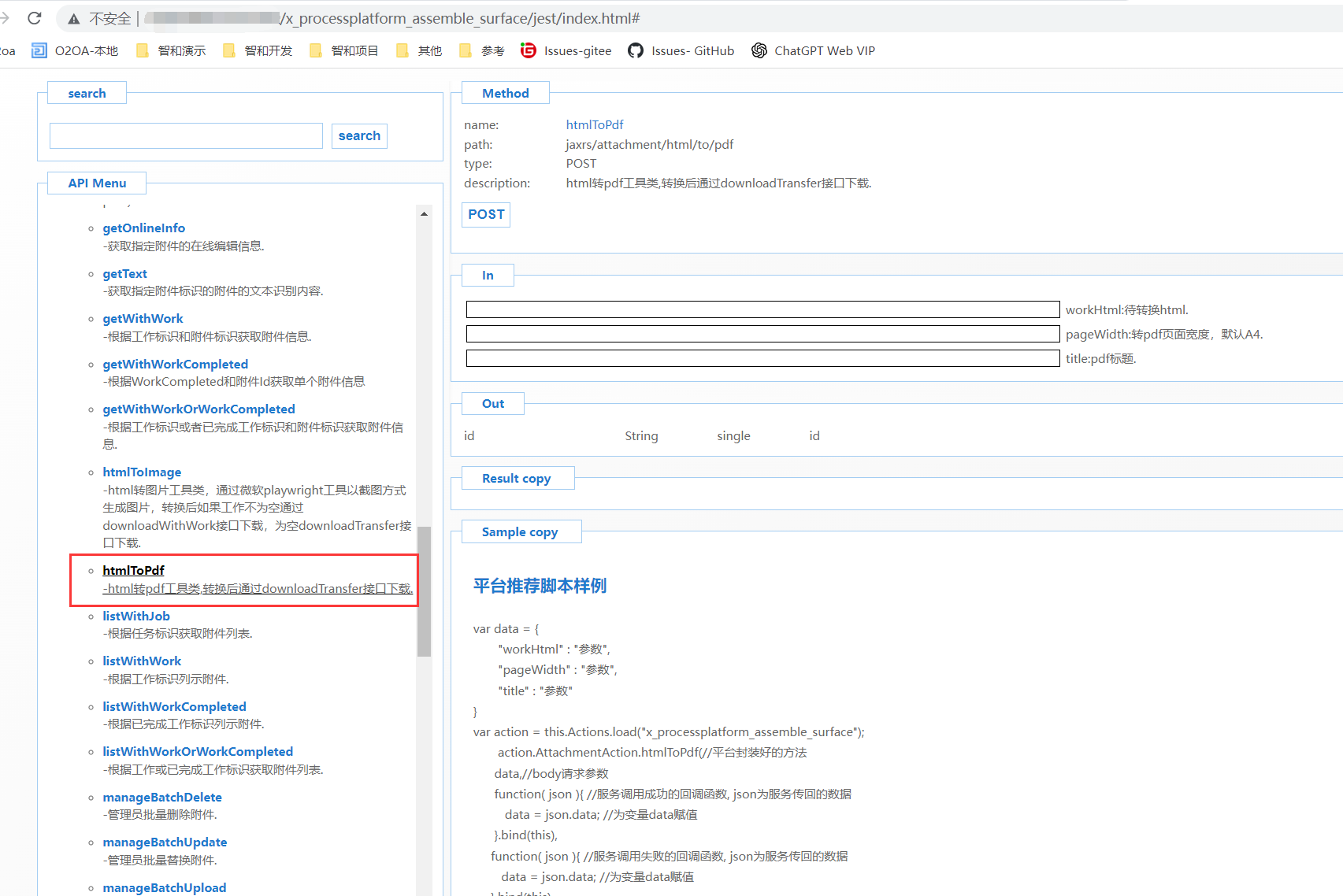Click the API Menu scrollbar thumb
The height and width of the screenshot is (896, 1343).
click(x=424, y=591)
